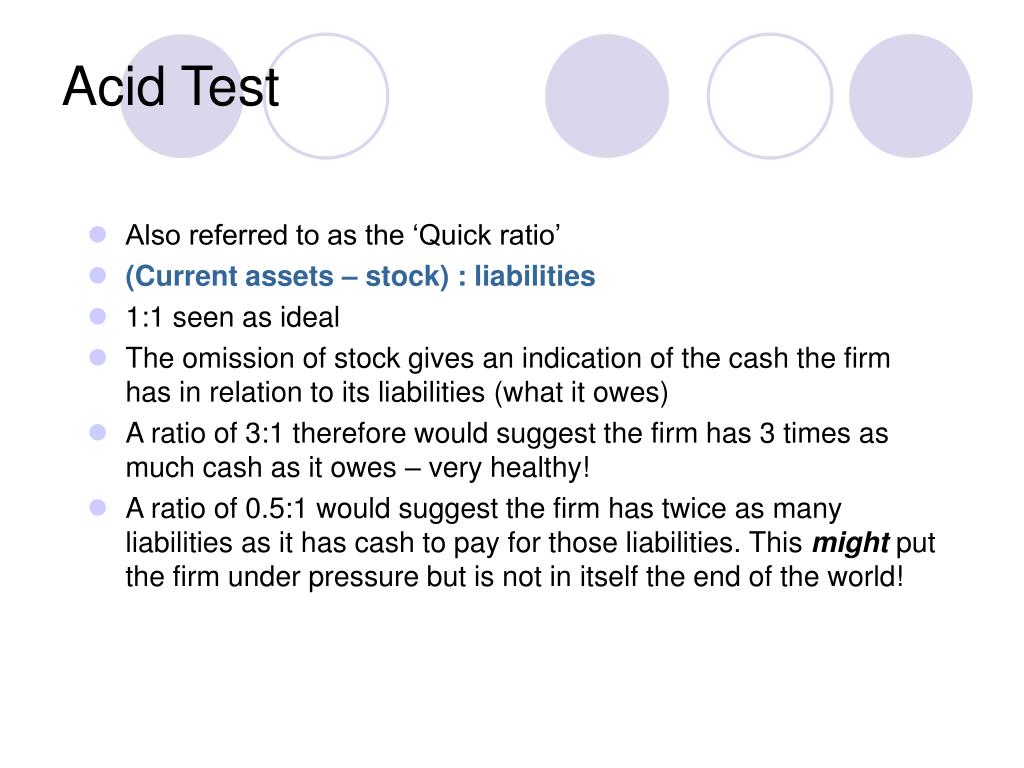The height and width of the screenshot is (768, 1024).
Task: Click the word 'liabilities' in blue formula
Action: point(535,276)
